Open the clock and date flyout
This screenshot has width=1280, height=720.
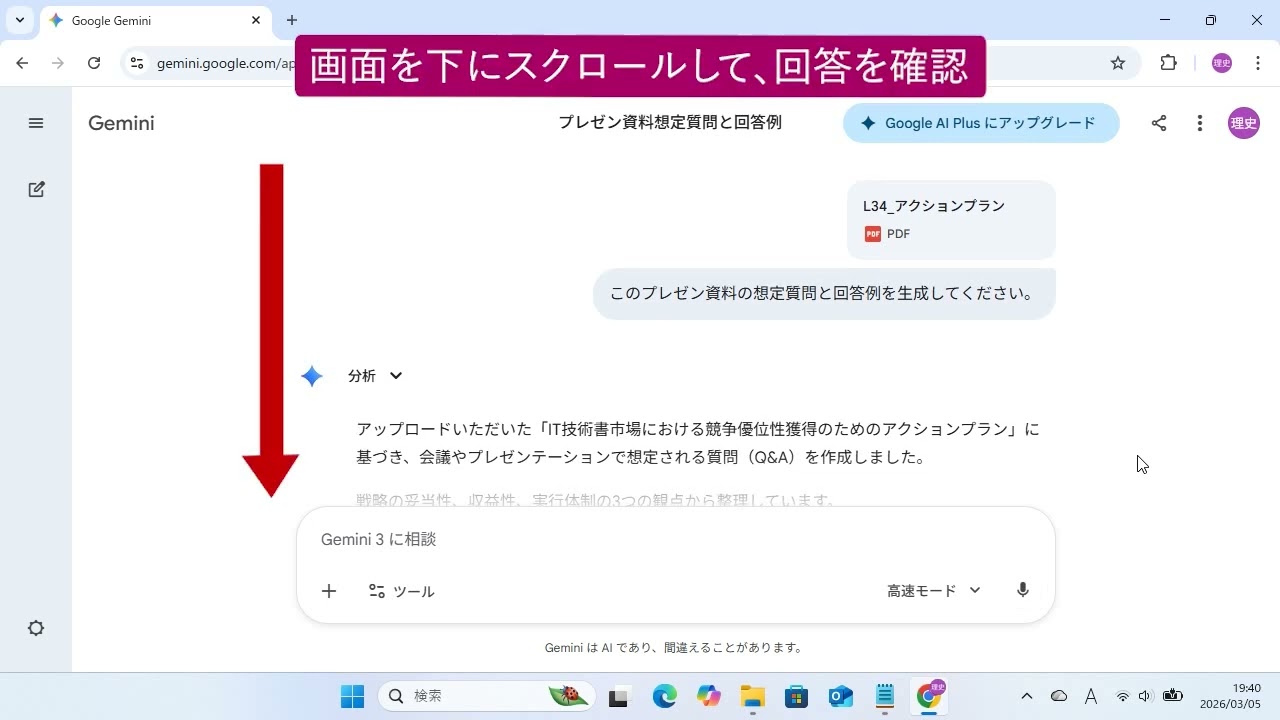[x=1230, y=696]
